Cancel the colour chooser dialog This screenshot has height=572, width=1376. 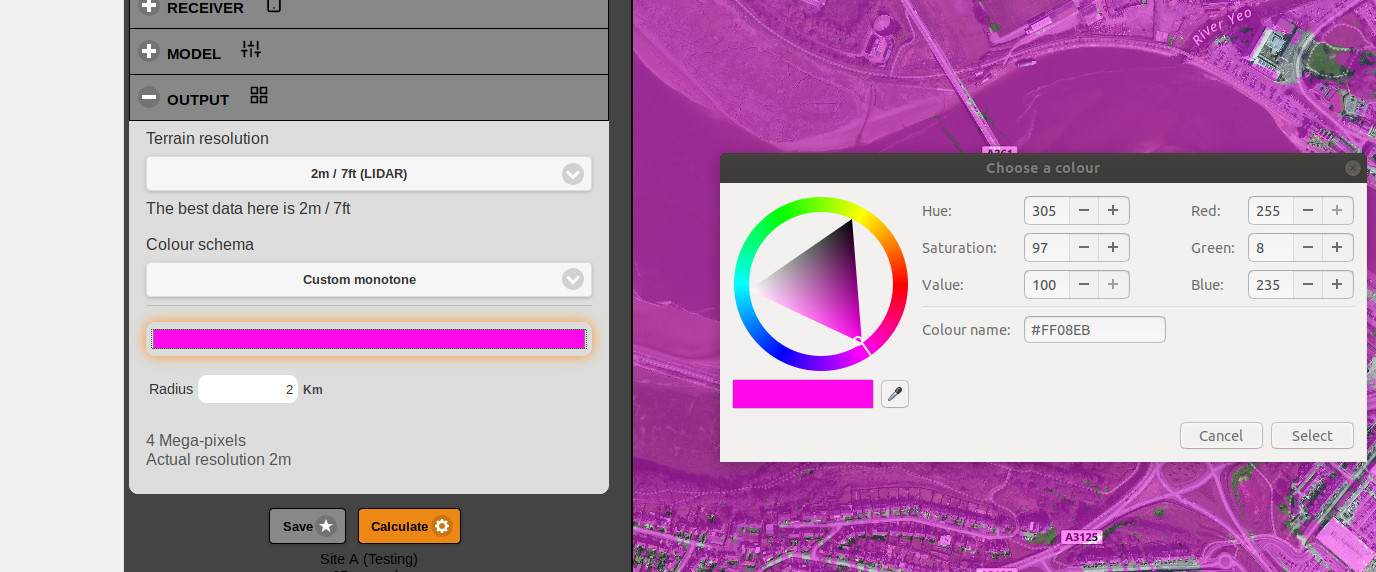(1220, 436)
